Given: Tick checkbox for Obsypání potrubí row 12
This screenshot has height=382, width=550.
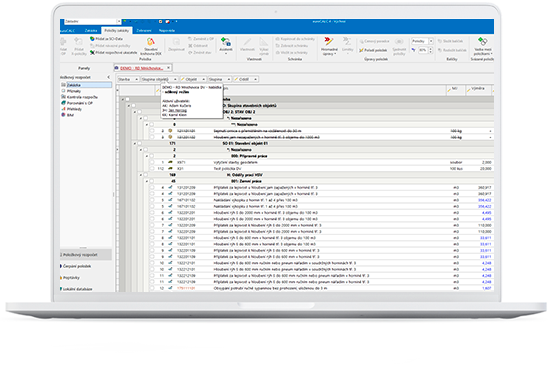Looking at the screenshot, I should point(152,288).
